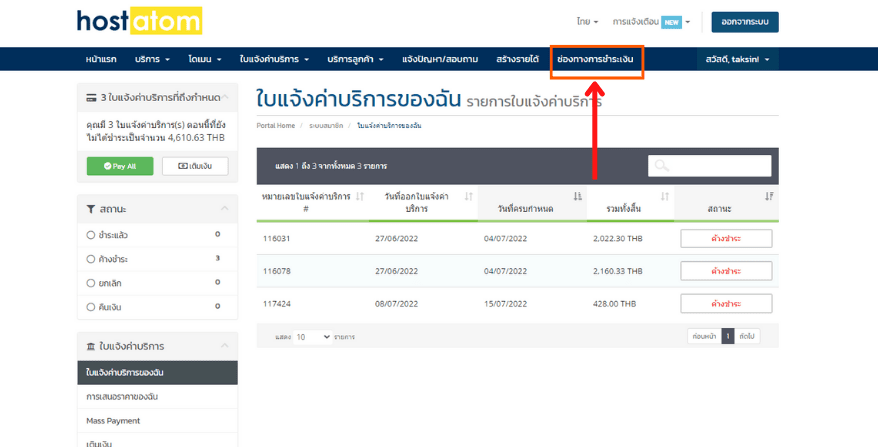The image size is (878, 447).
Task: Open the บริการลูกค้า support menu
Action: (356, 59)
